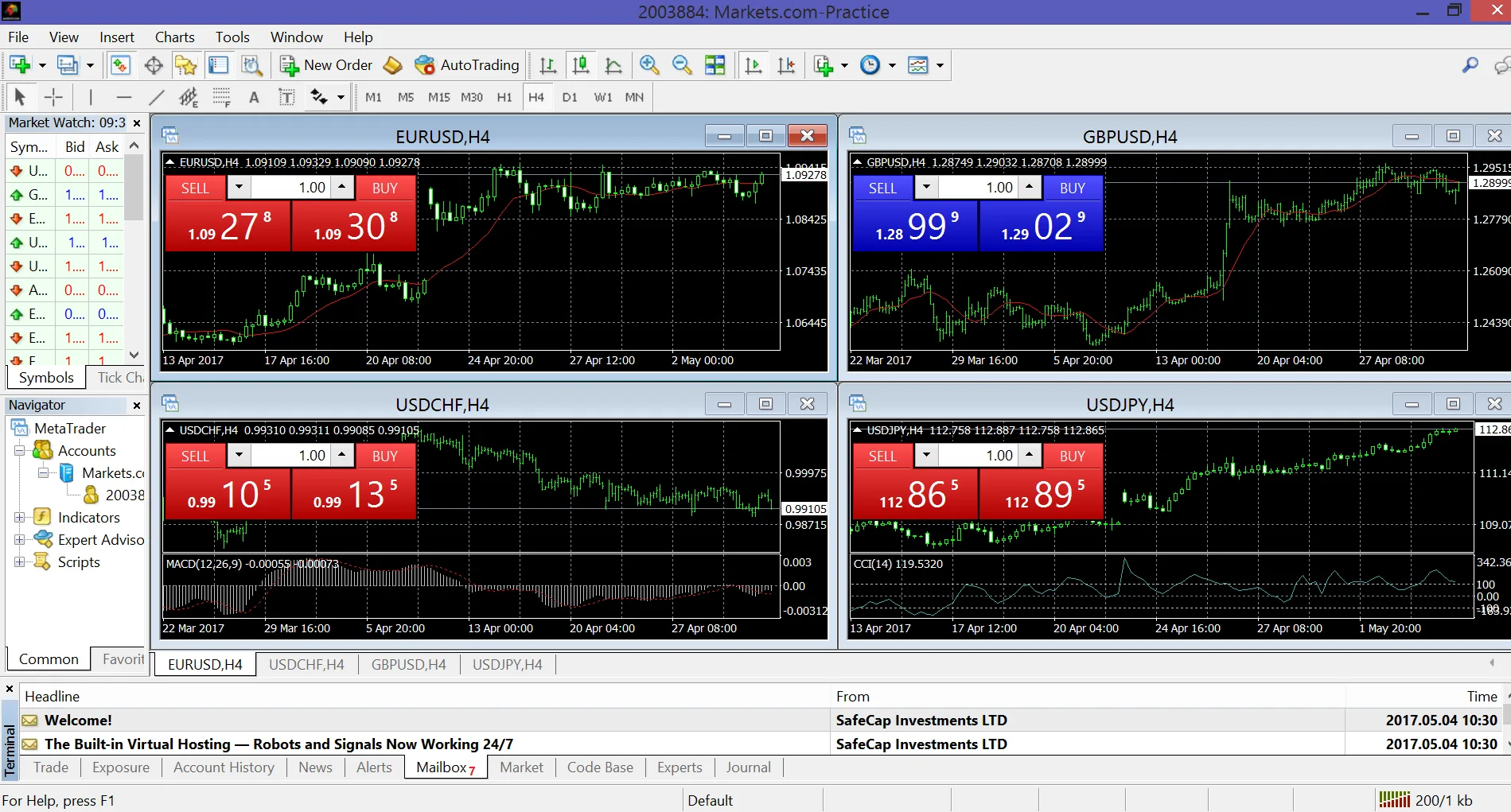Toggle chart auto scroll icon

[x=754, y=65]
